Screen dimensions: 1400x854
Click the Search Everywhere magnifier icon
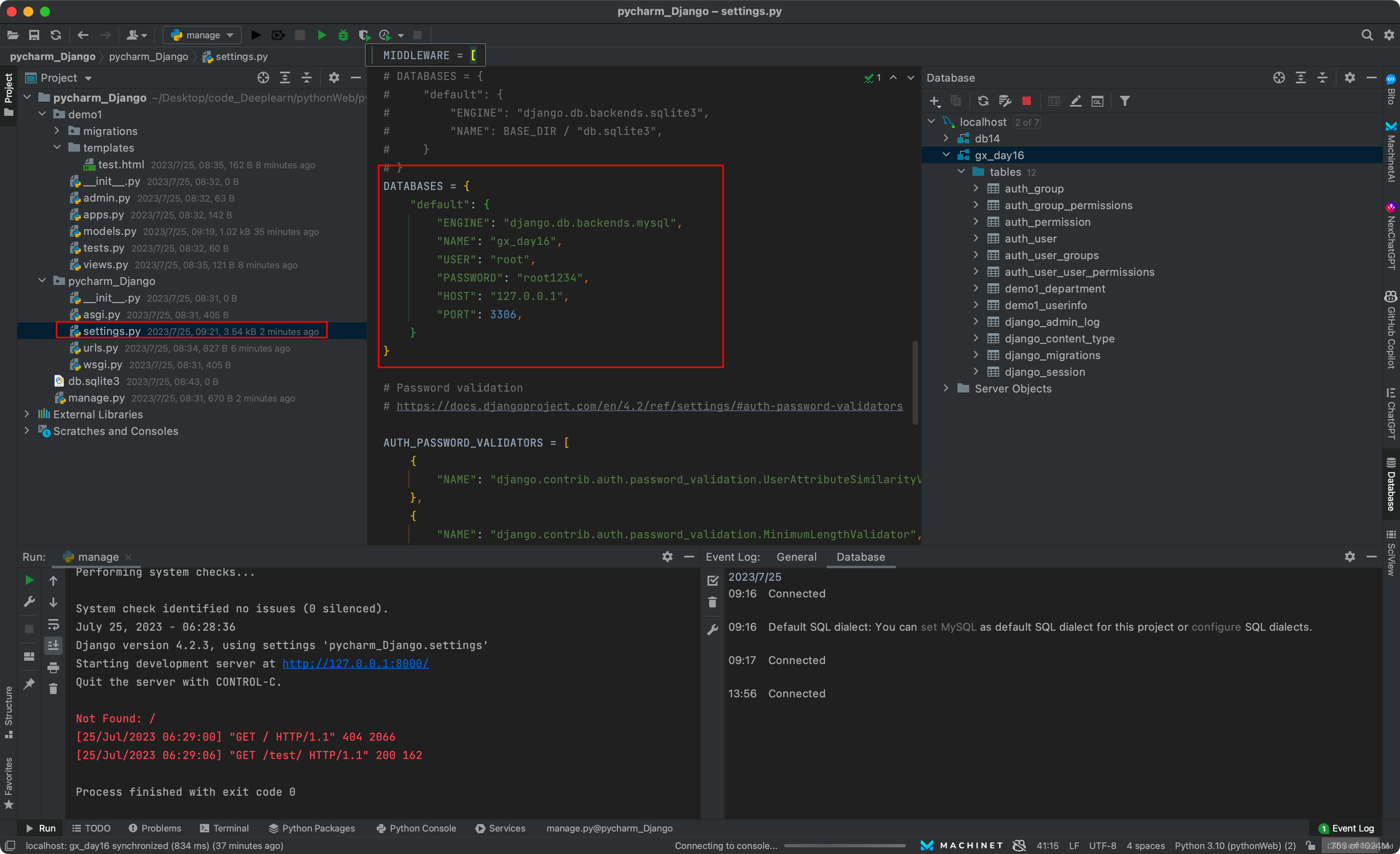1367,35
